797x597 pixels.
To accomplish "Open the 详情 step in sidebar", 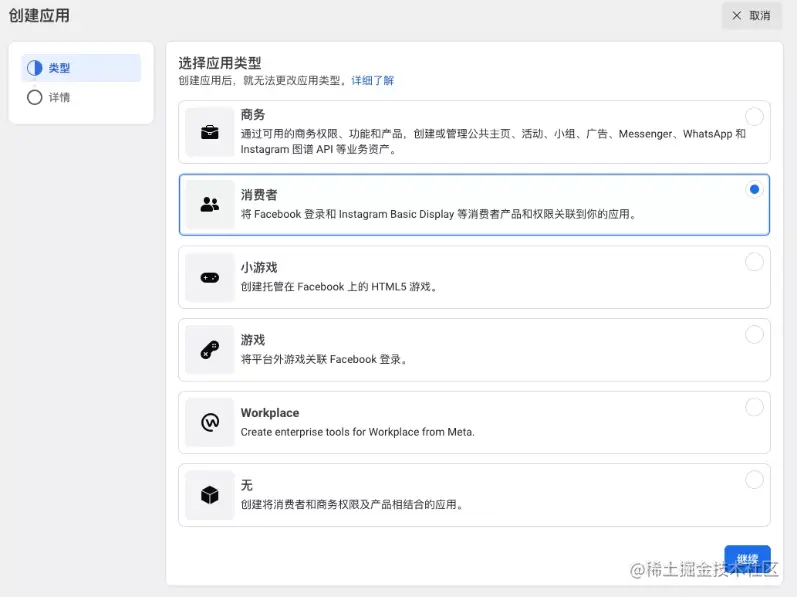I will point(81,97).
